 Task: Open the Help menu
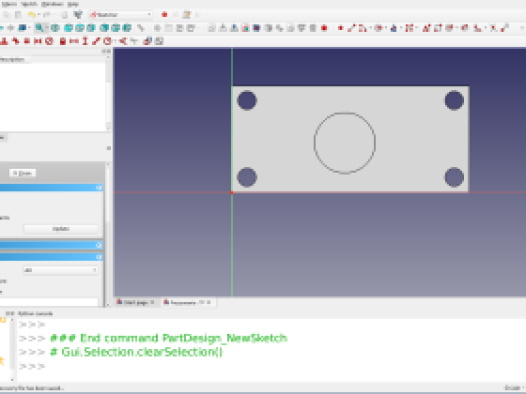point(73,4)
